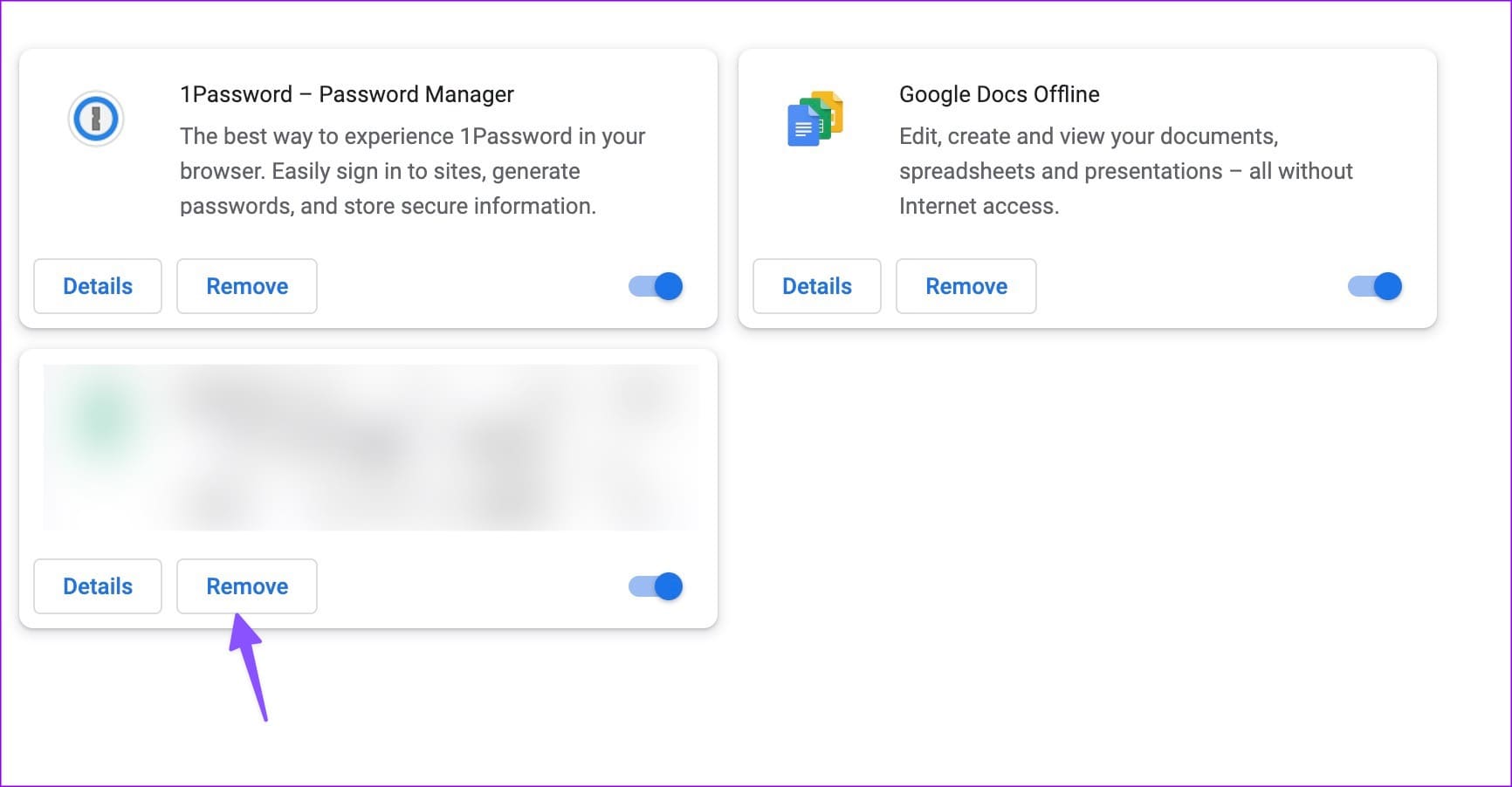1512x787 pixels.
Task: Remove the Google Docs Offline extension
Action: (966, 286)
